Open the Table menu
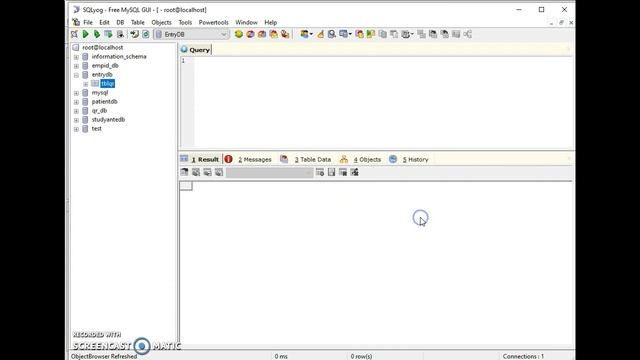Screen dimensions: 640x360 click(138, 22)
